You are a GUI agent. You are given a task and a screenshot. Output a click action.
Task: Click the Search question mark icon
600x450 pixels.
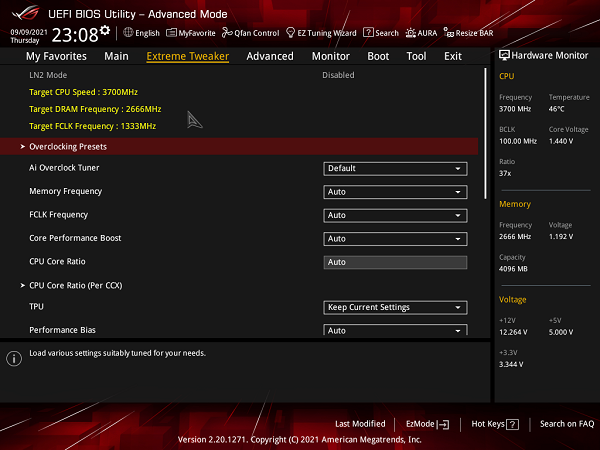coord(368,33)
